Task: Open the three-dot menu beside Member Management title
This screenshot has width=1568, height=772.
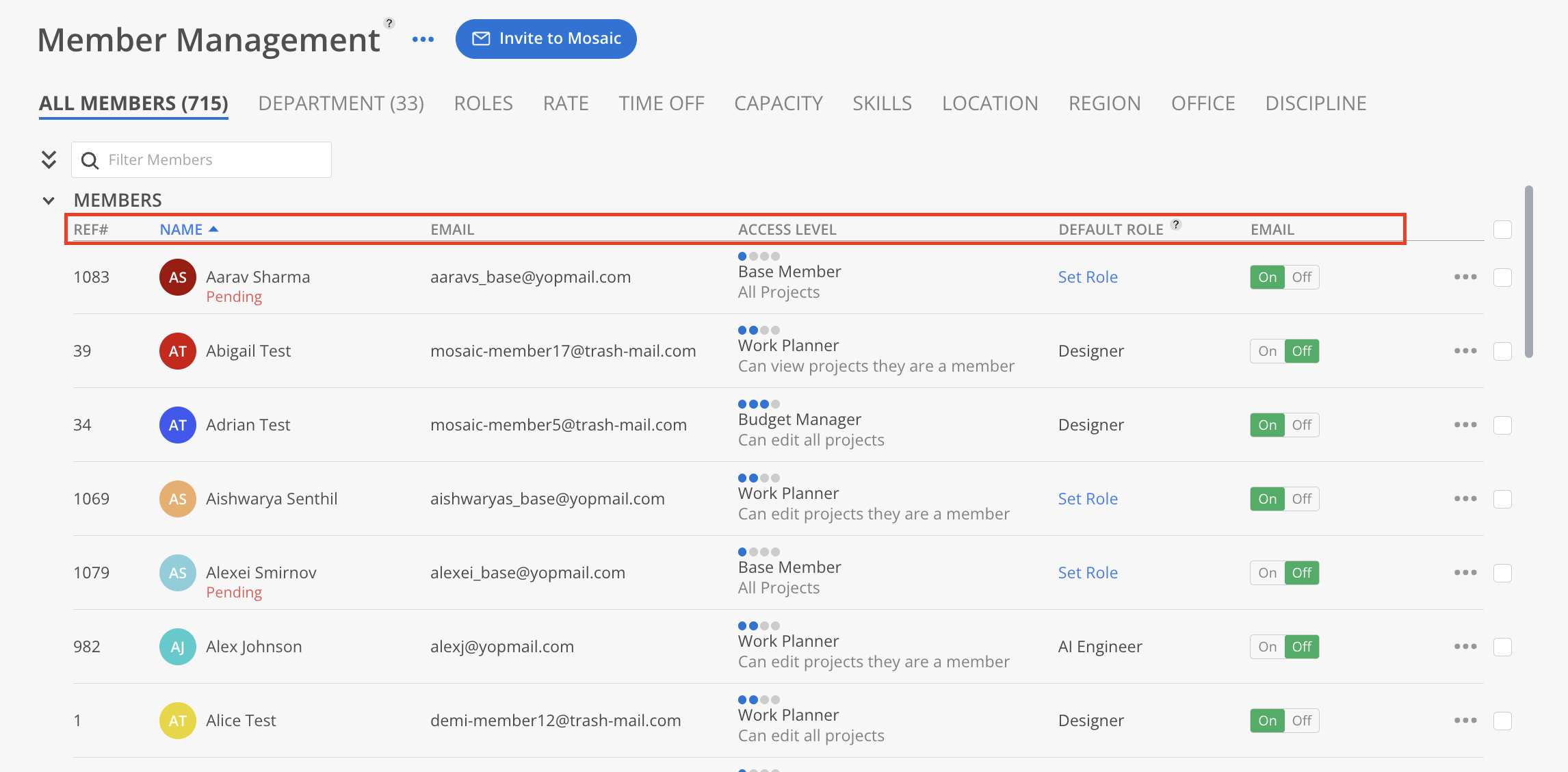Action: point(423,39)
